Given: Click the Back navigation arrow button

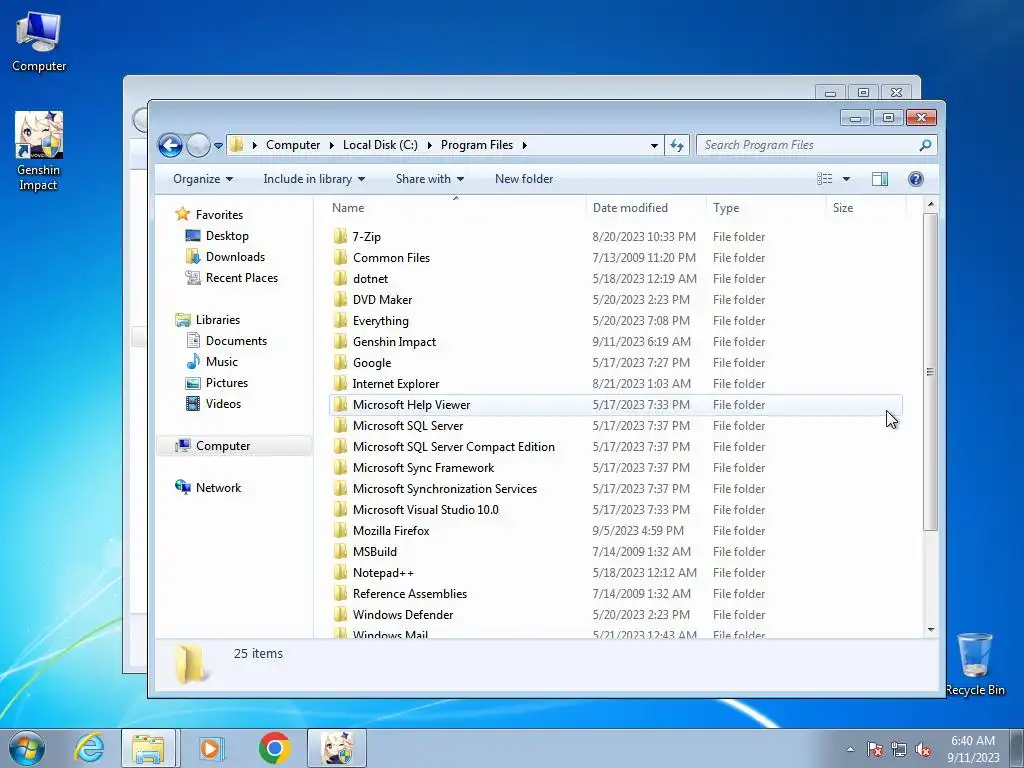Looking at the screenshot, I should (170, 145).
